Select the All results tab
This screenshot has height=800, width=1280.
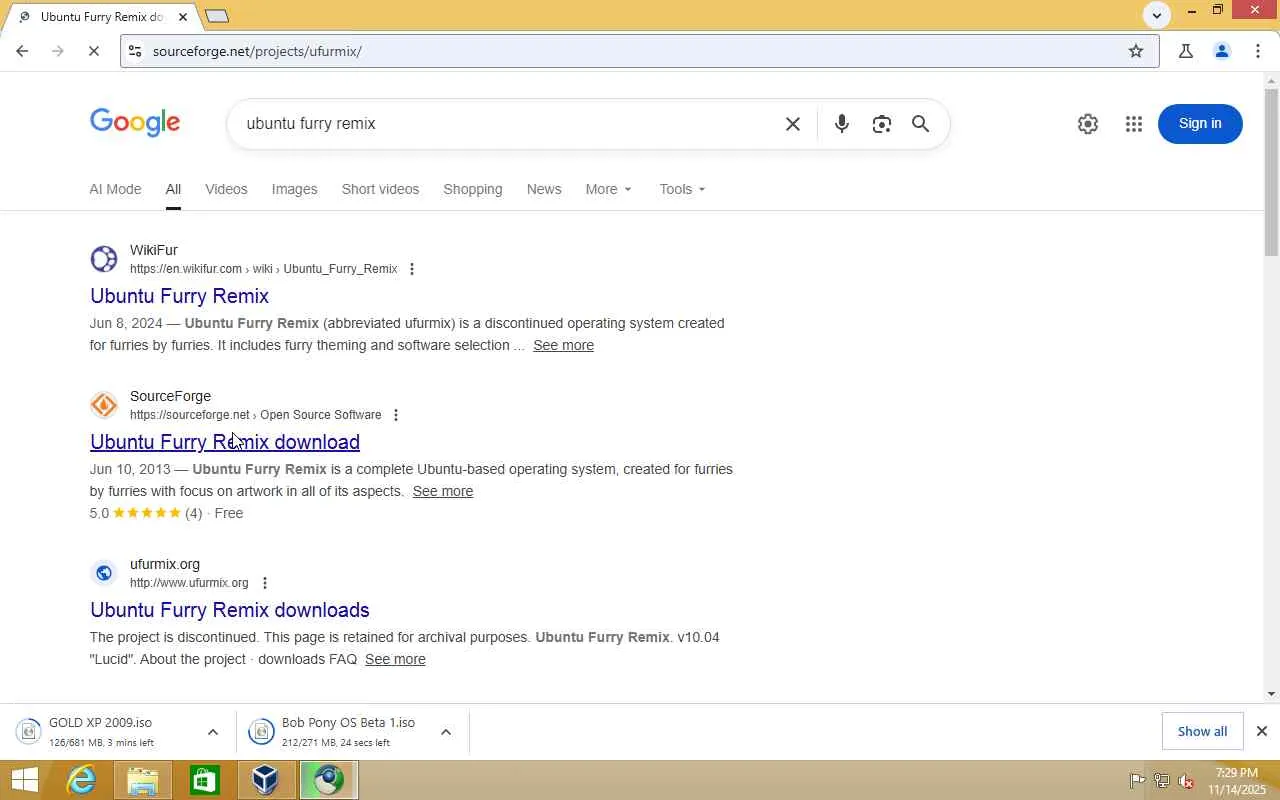pyautogui.click(x=173, y=189)
